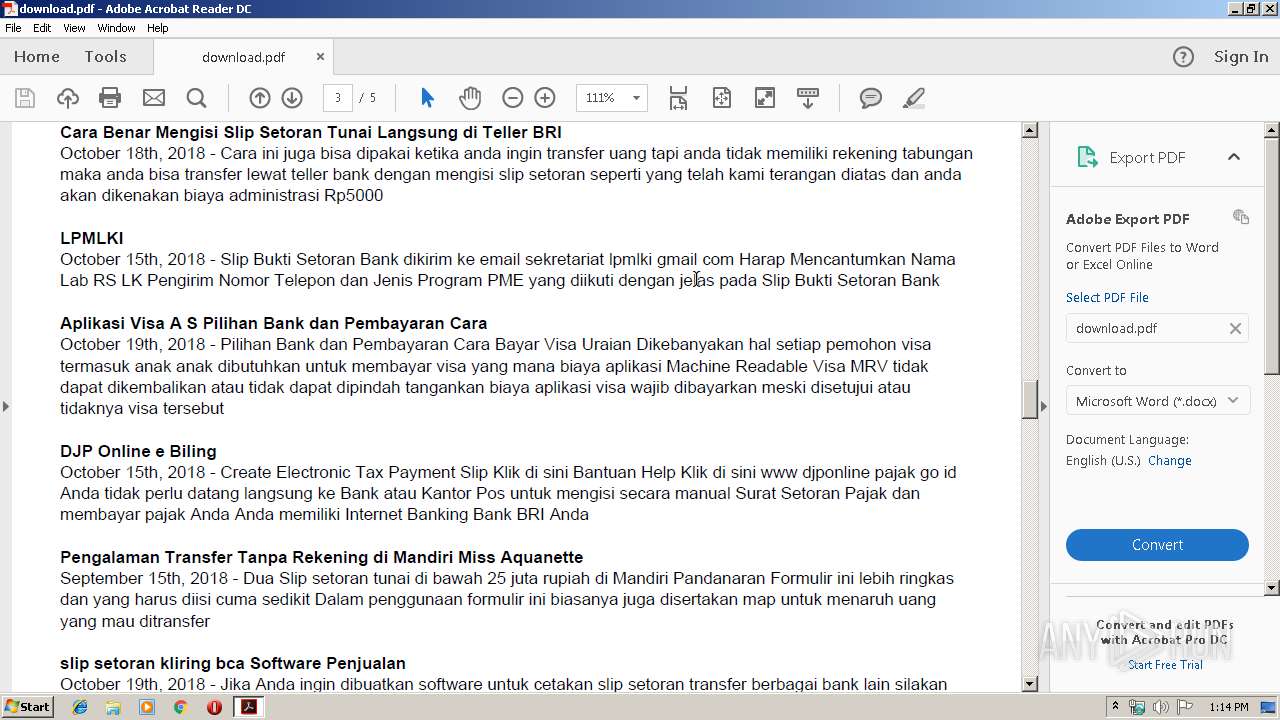This screenshot has width=1280, height=720.
Task: Zoom in with the plus icon
Action: tap(545, 98)
